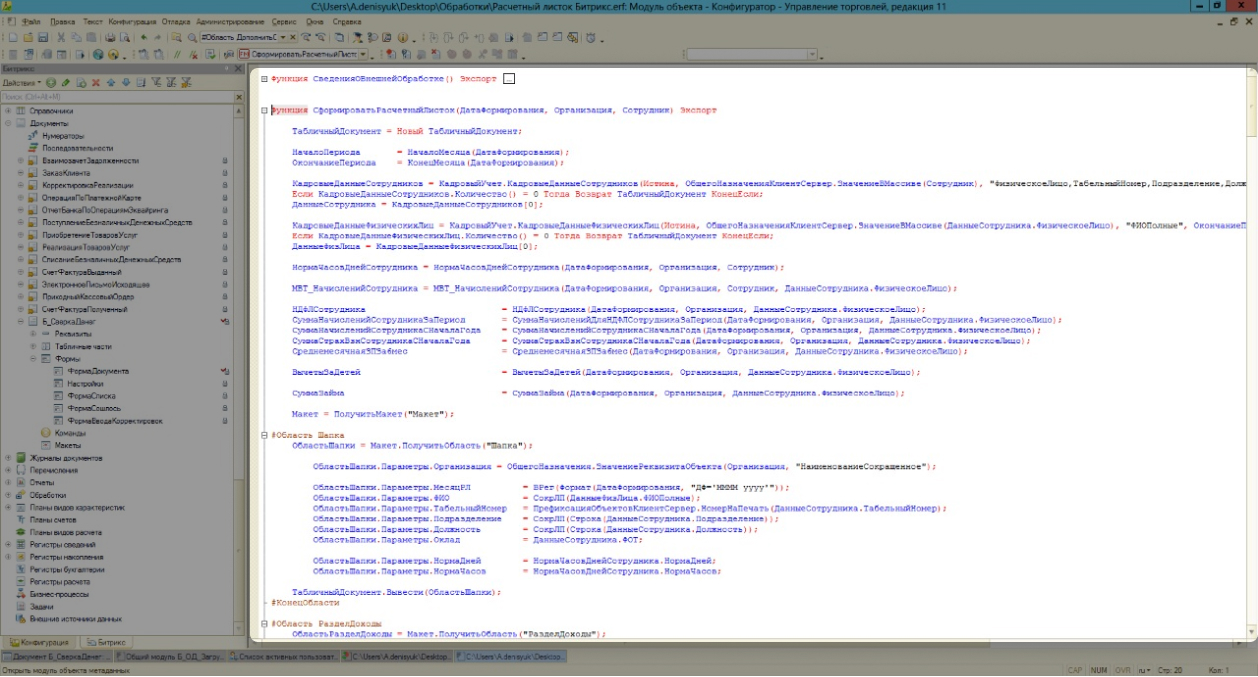
Task: Click the Delete red X icon in Битрикс panel
Action: 96,82
